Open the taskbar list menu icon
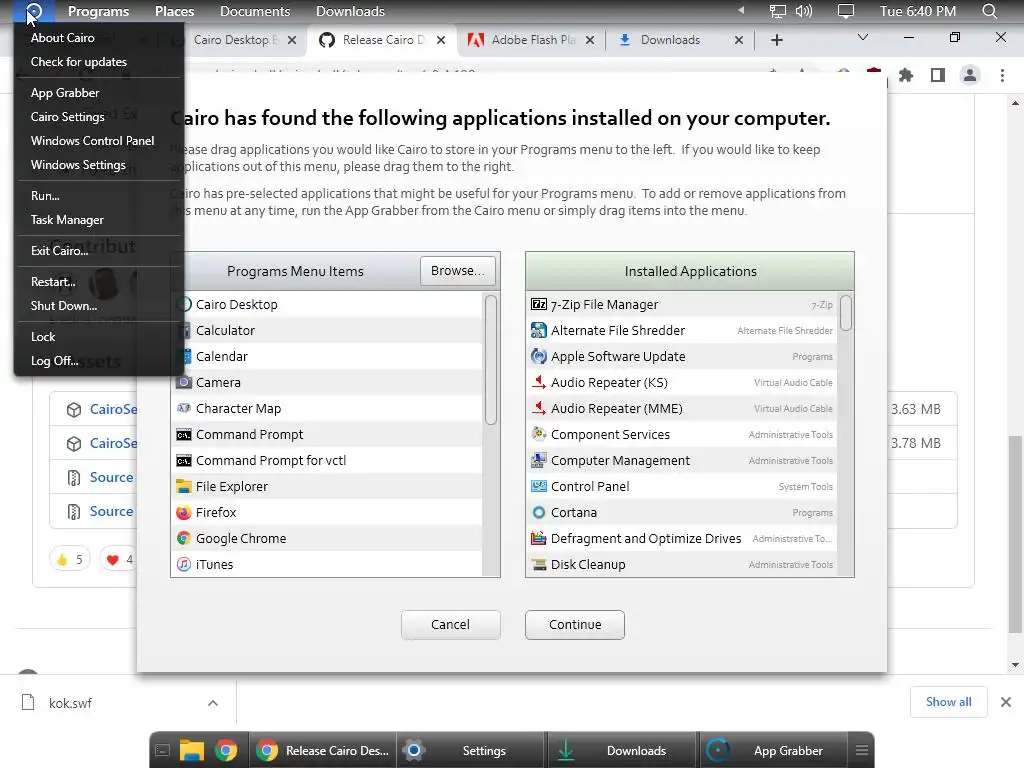 tap(861, 750)
